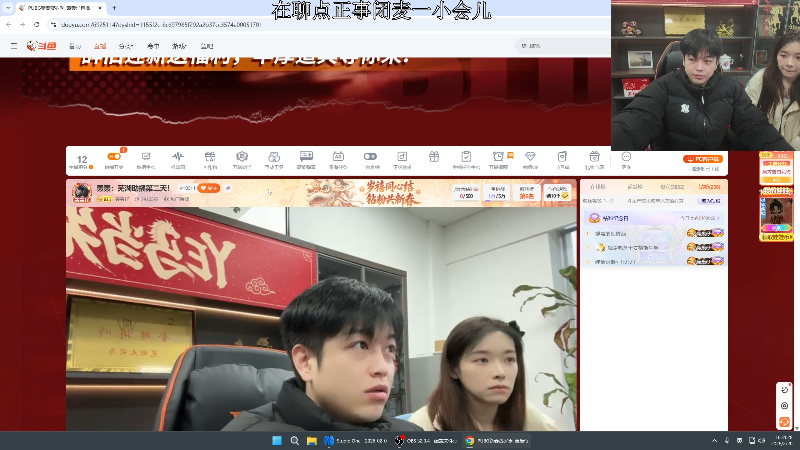The width and height of the screenshot is (800, 450).
Task: Click the streamer avatar in room header
Action: tap(82, 192)
